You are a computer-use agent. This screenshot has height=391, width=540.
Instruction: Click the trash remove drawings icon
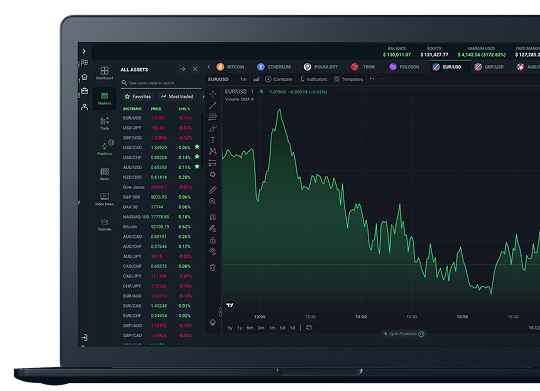click(213, 267)
